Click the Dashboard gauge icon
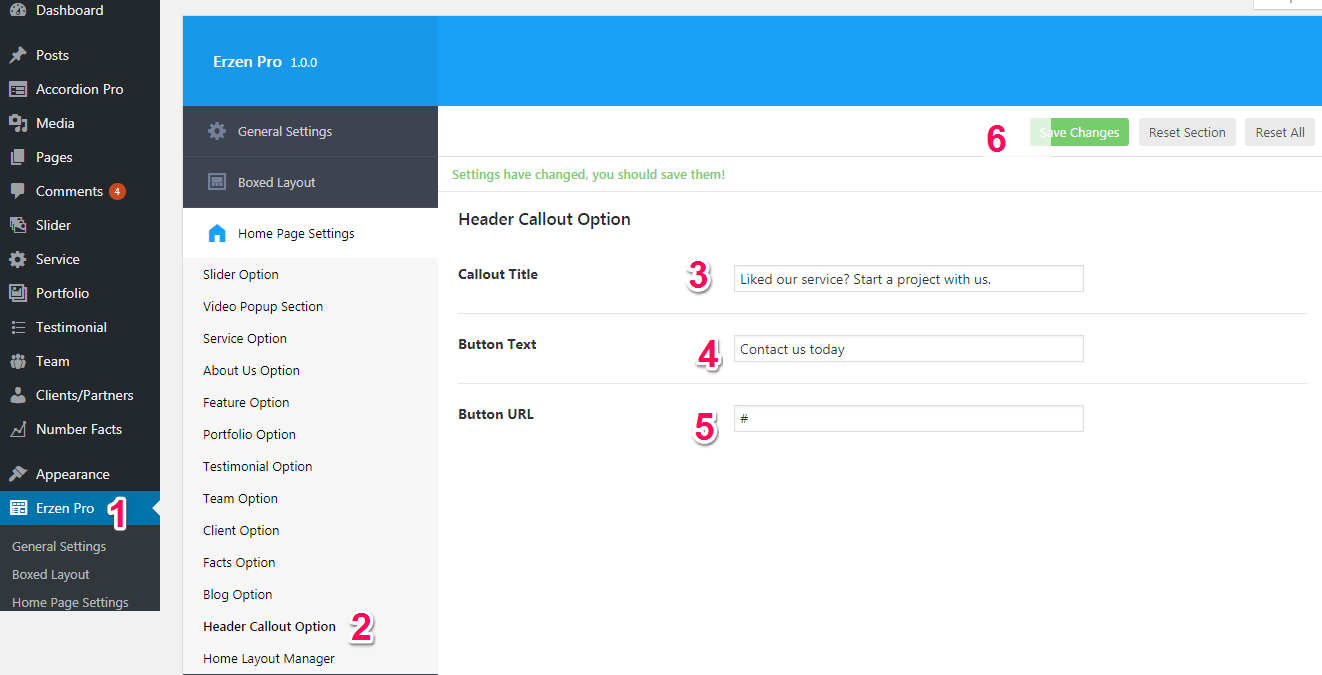This screenshot has height=675, width=1322. [x=18, y=10]
